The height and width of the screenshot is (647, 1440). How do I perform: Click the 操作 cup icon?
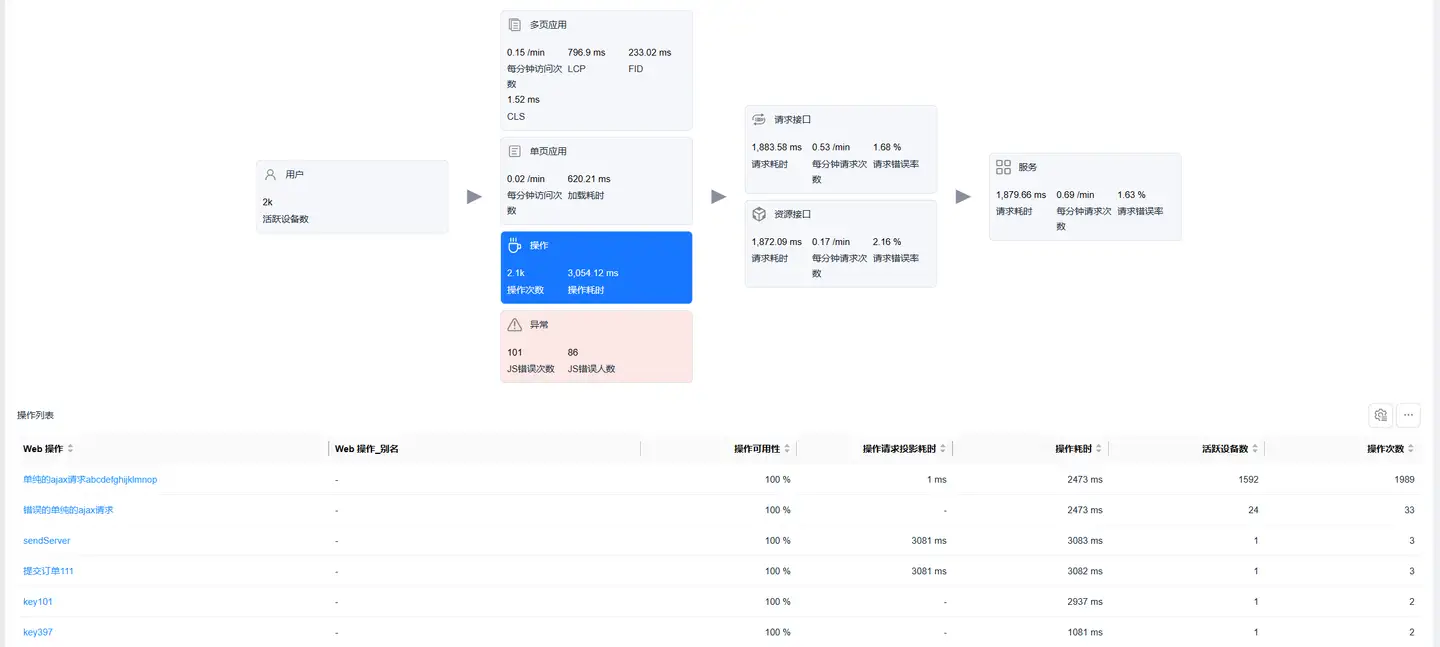pyautogui.click(x=515, y=245)
